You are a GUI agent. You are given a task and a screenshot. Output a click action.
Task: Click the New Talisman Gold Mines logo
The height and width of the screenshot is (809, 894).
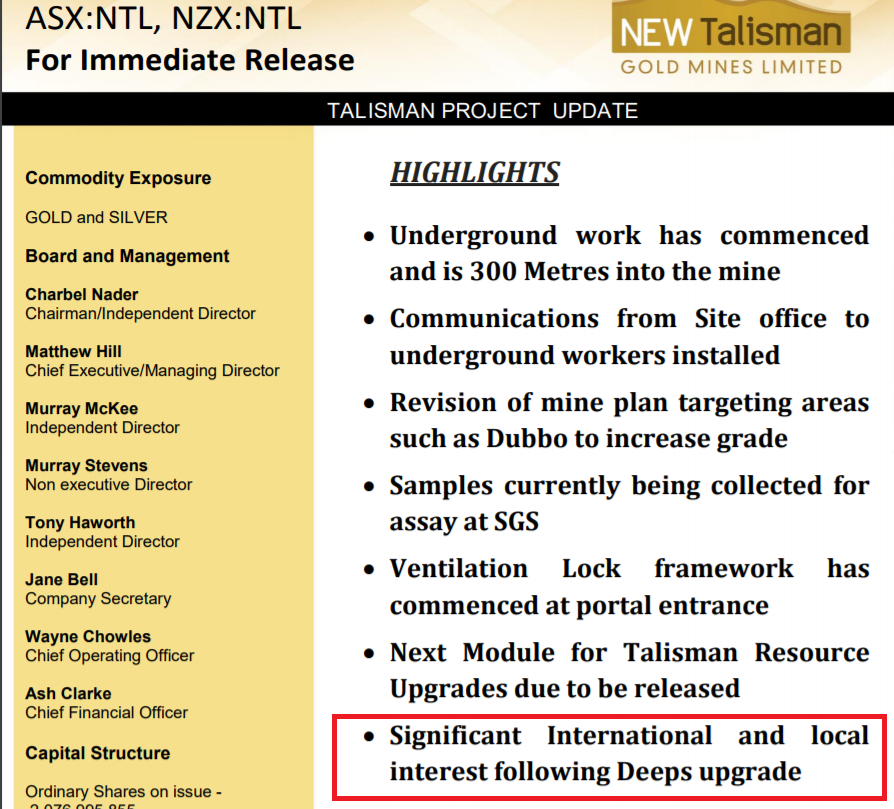click(x=731, y=38)
